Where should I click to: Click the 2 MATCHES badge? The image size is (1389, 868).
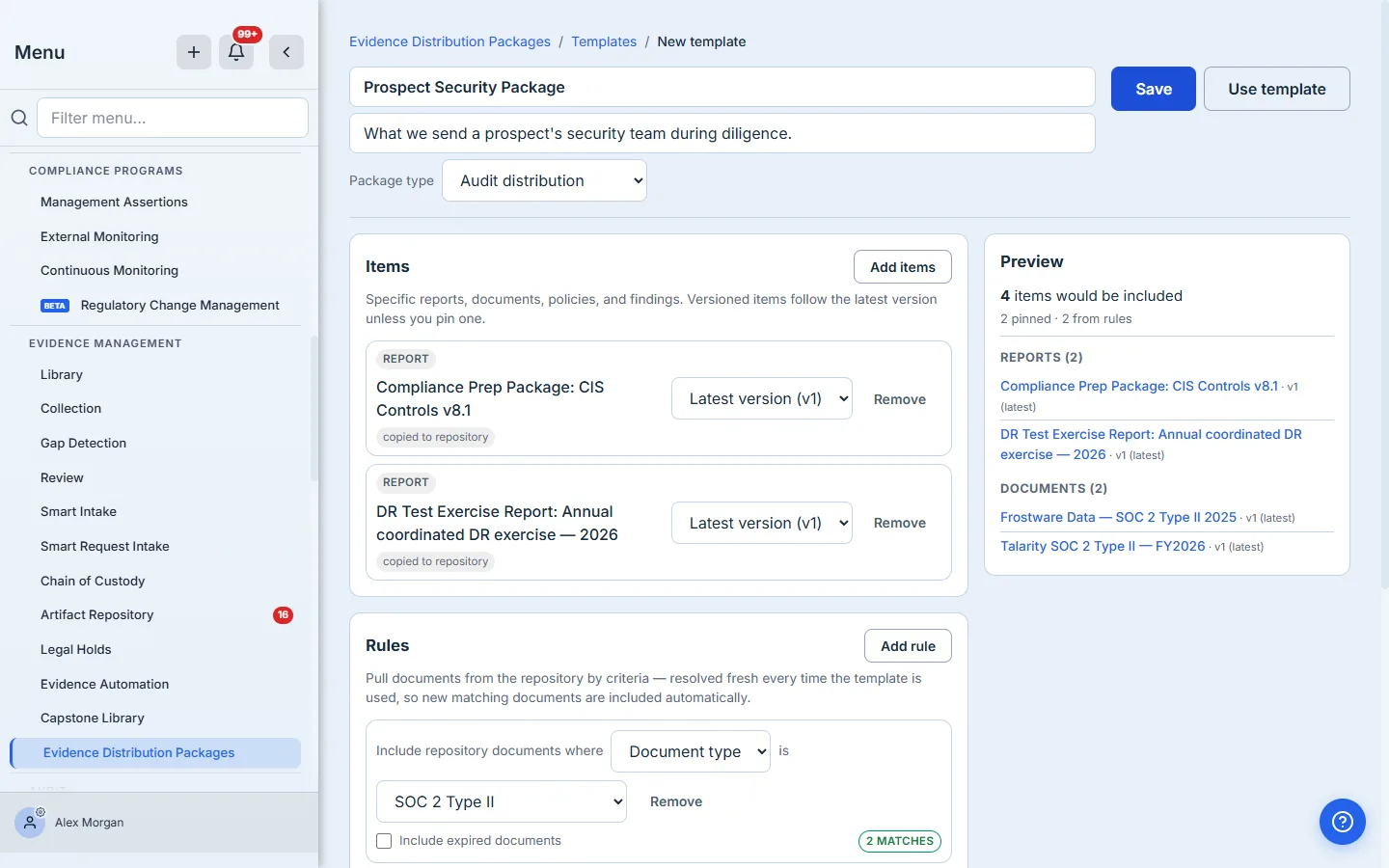point(900,841)
